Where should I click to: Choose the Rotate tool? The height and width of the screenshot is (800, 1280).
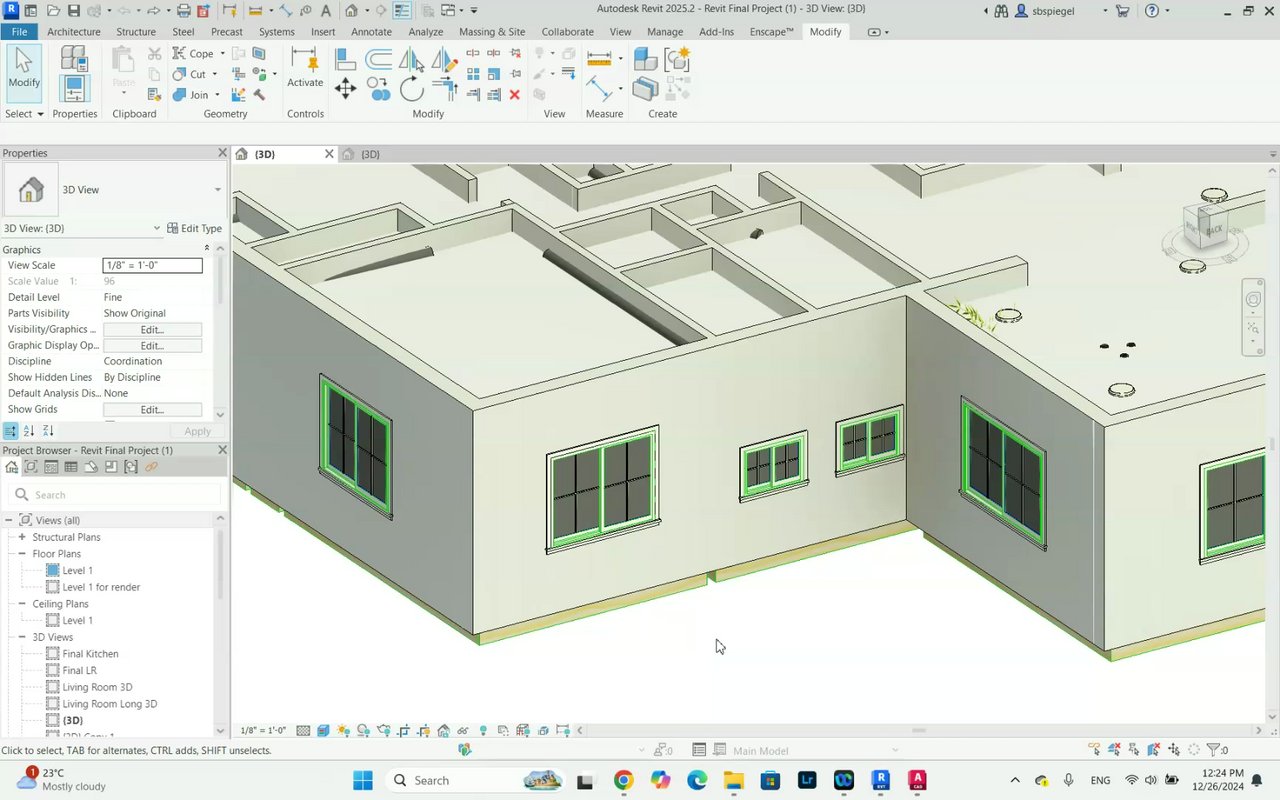[412, 89]
